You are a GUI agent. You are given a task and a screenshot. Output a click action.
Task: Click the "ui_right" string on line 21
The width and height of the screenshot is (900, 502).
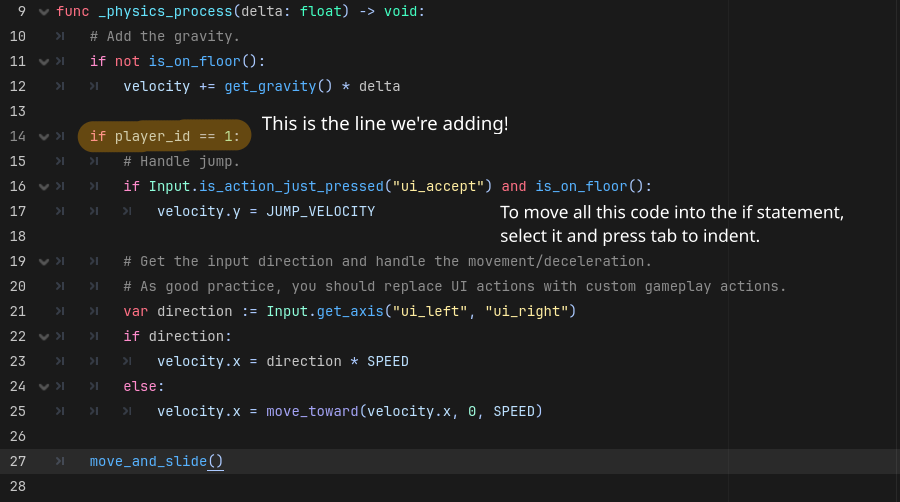pos(526,312)
